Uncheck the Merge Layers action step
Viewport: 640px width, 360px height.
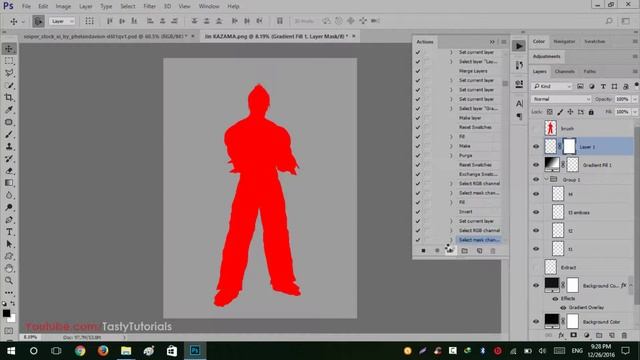tap(418, 71)
